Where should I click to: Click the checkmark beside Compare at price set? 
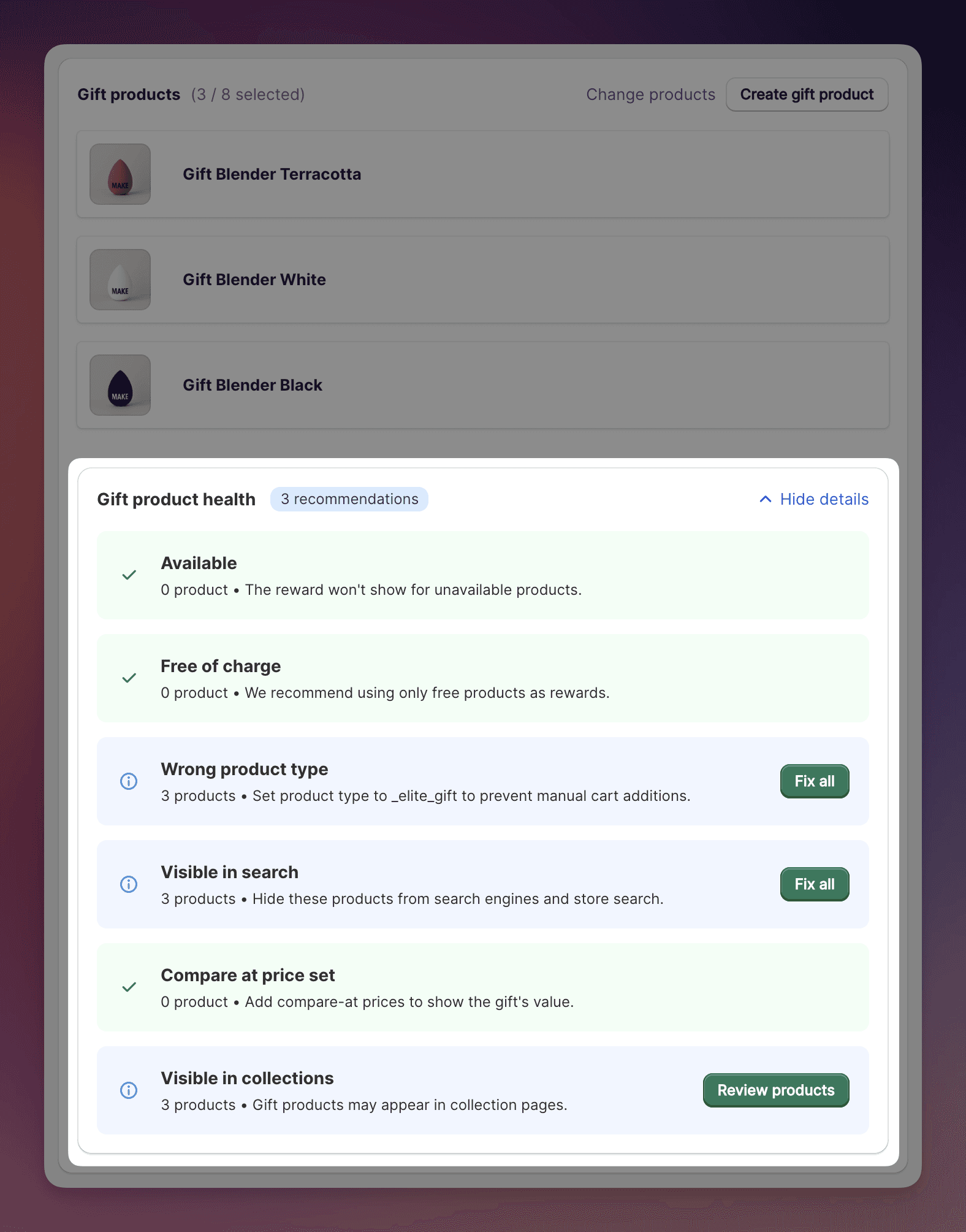pos(129,987)
